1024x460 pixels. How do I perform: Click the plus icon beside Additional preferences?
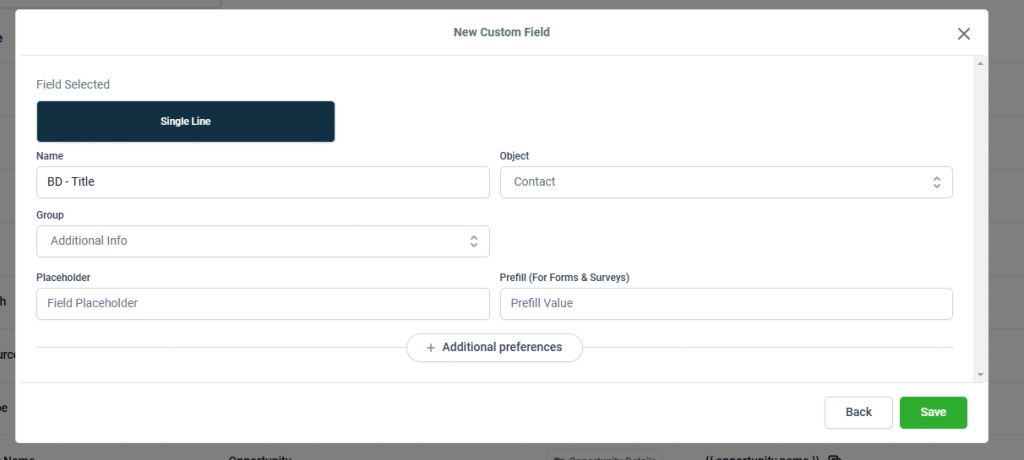pyautogui.click(x=431, y=348)
